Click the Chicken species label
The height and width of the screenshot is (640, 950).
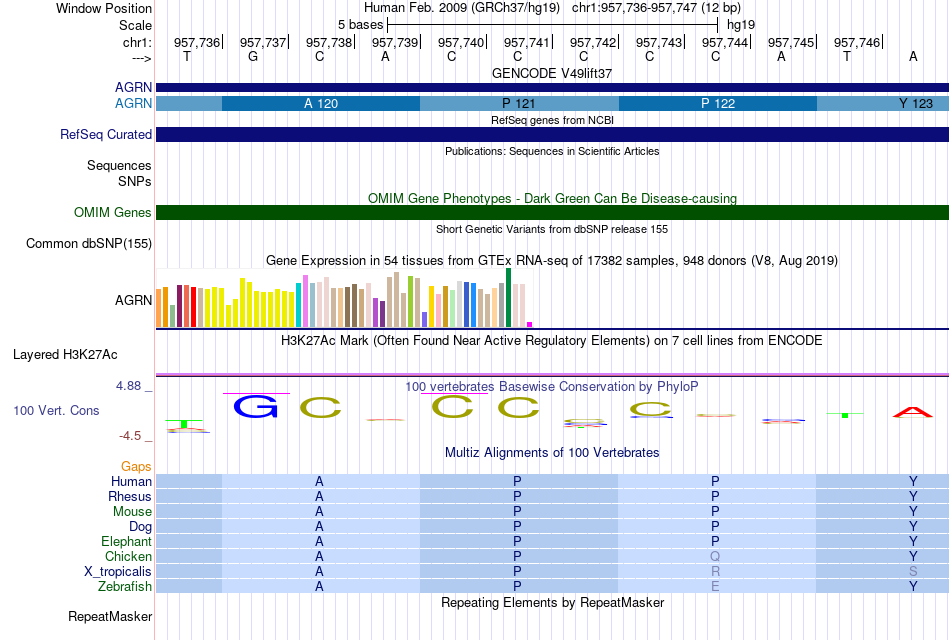click(128, 556)
